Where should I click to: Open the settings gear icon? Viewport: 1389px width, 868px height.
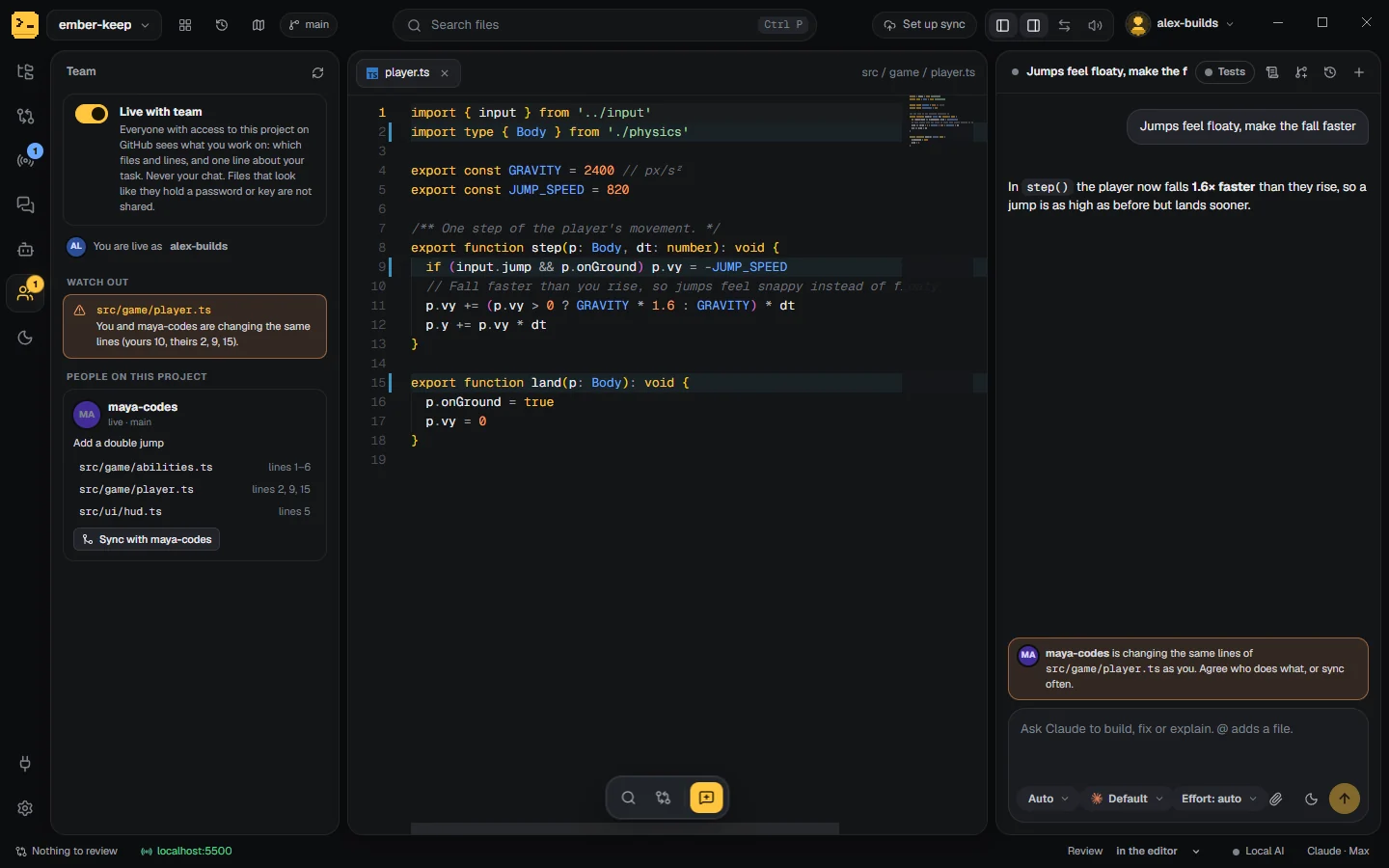point(26,808)
